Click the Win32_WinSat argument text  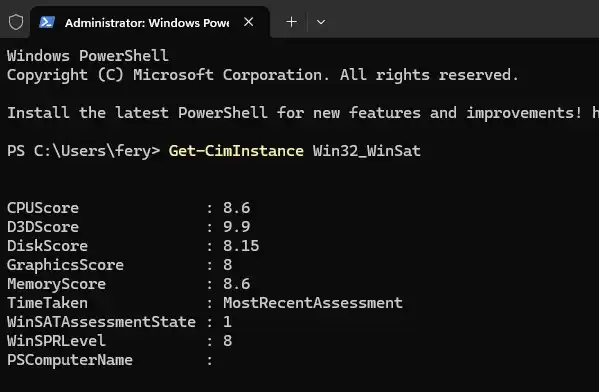tap(367, 151)
